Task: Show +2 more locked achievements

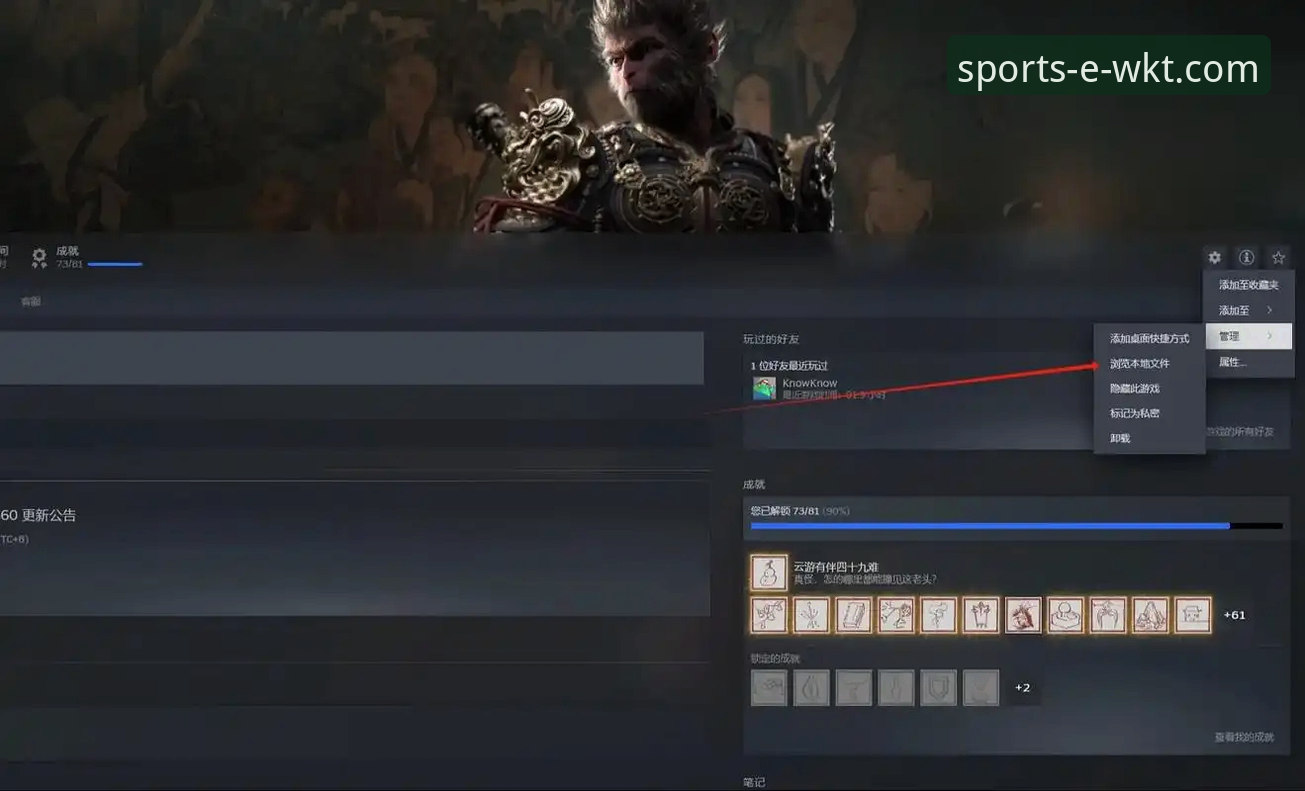Action: (x=1022, y=688)
